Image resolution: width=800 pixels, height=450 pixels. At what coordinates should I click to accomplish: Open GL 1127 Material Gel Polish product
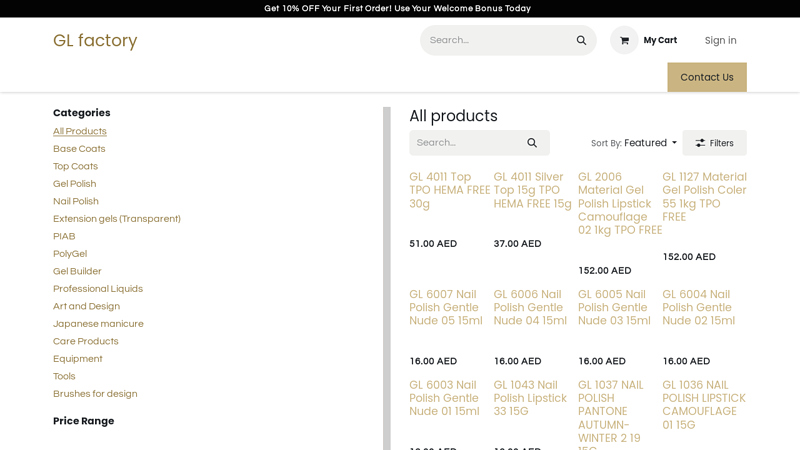[704, 196]
